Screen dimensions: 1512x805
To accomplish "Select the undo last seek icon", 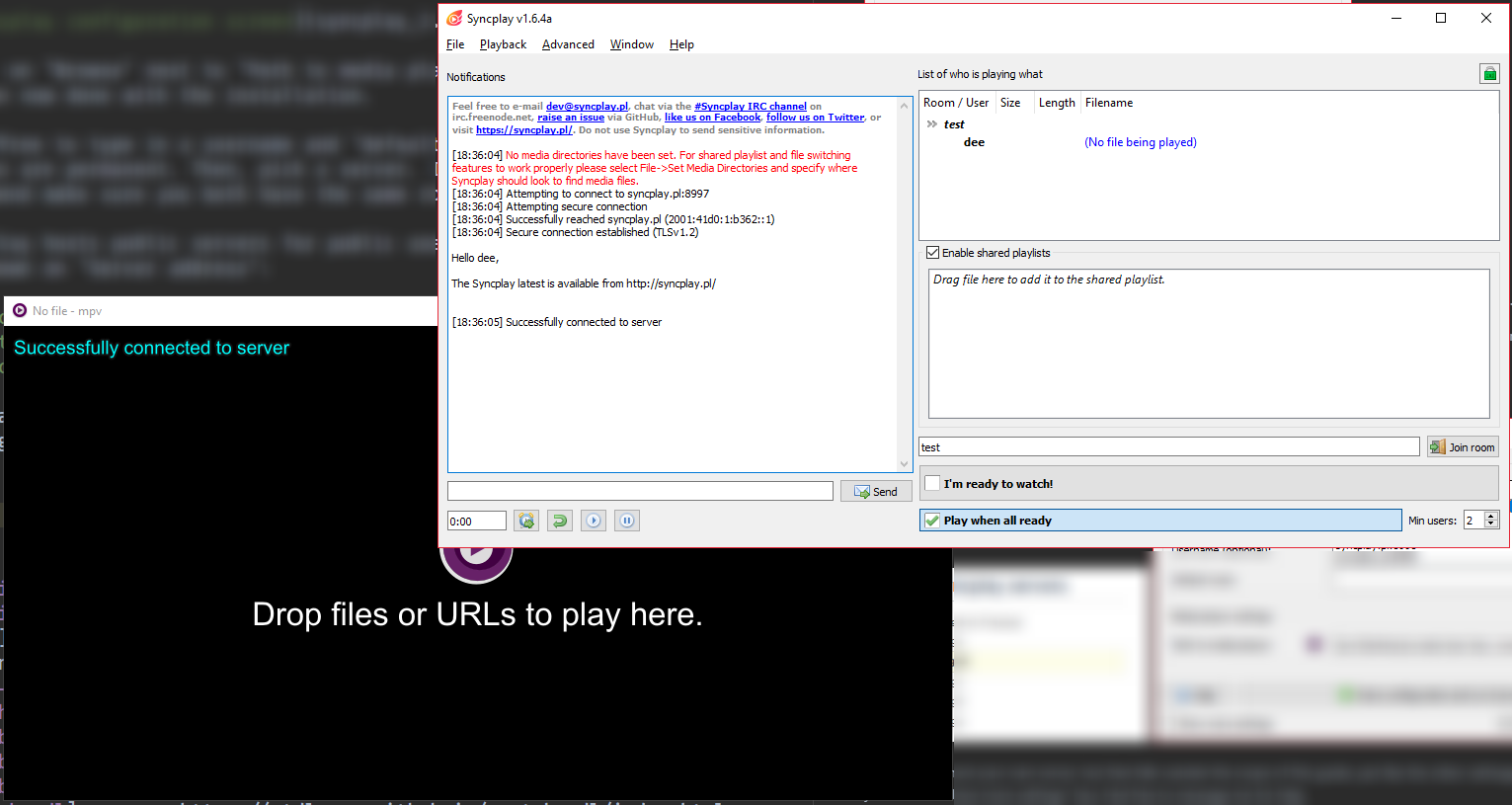I will [x=559, y=520].
